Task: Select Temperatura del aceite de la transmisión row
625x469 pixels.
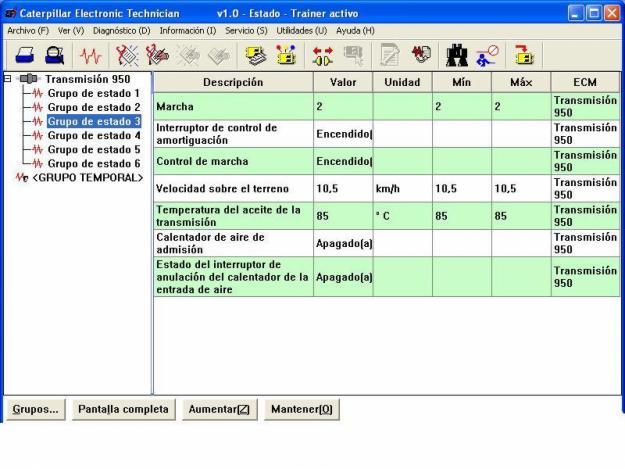Action: tap(387, 216)
